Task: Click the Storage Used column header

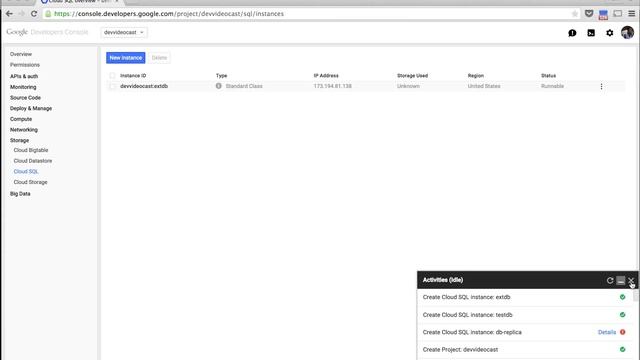Action: [413, 76]
